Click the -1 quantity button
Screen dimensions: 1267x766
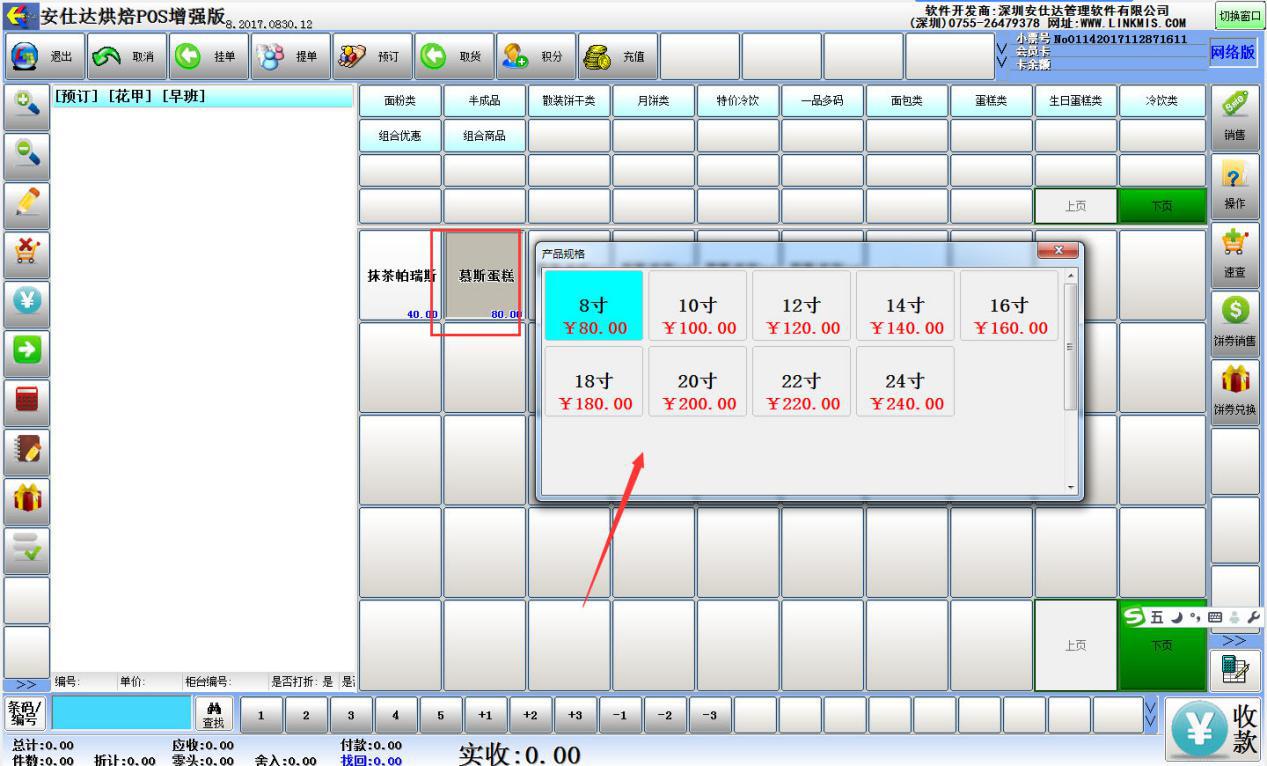[x=620, y=715]
